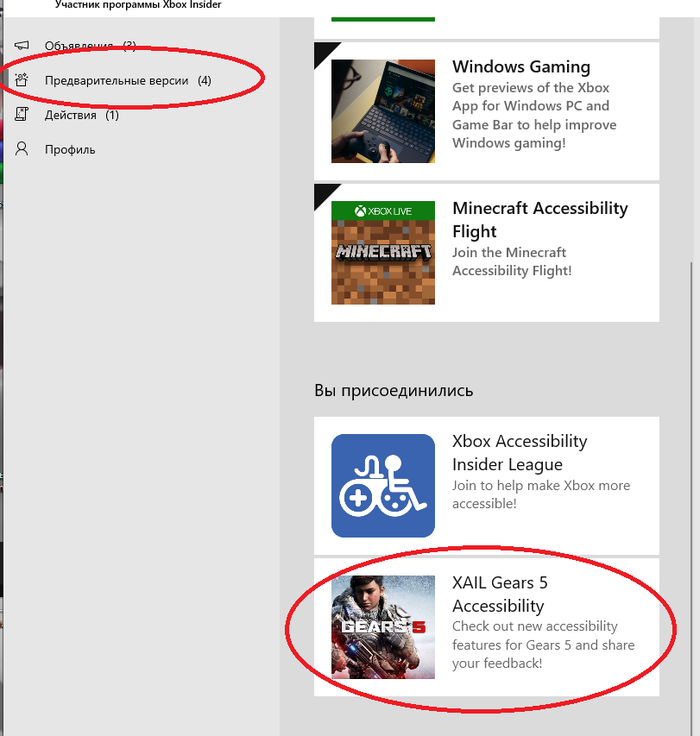
Task: Open Xbox Accessibility Insider League card
Action: [x=486, y=486]
